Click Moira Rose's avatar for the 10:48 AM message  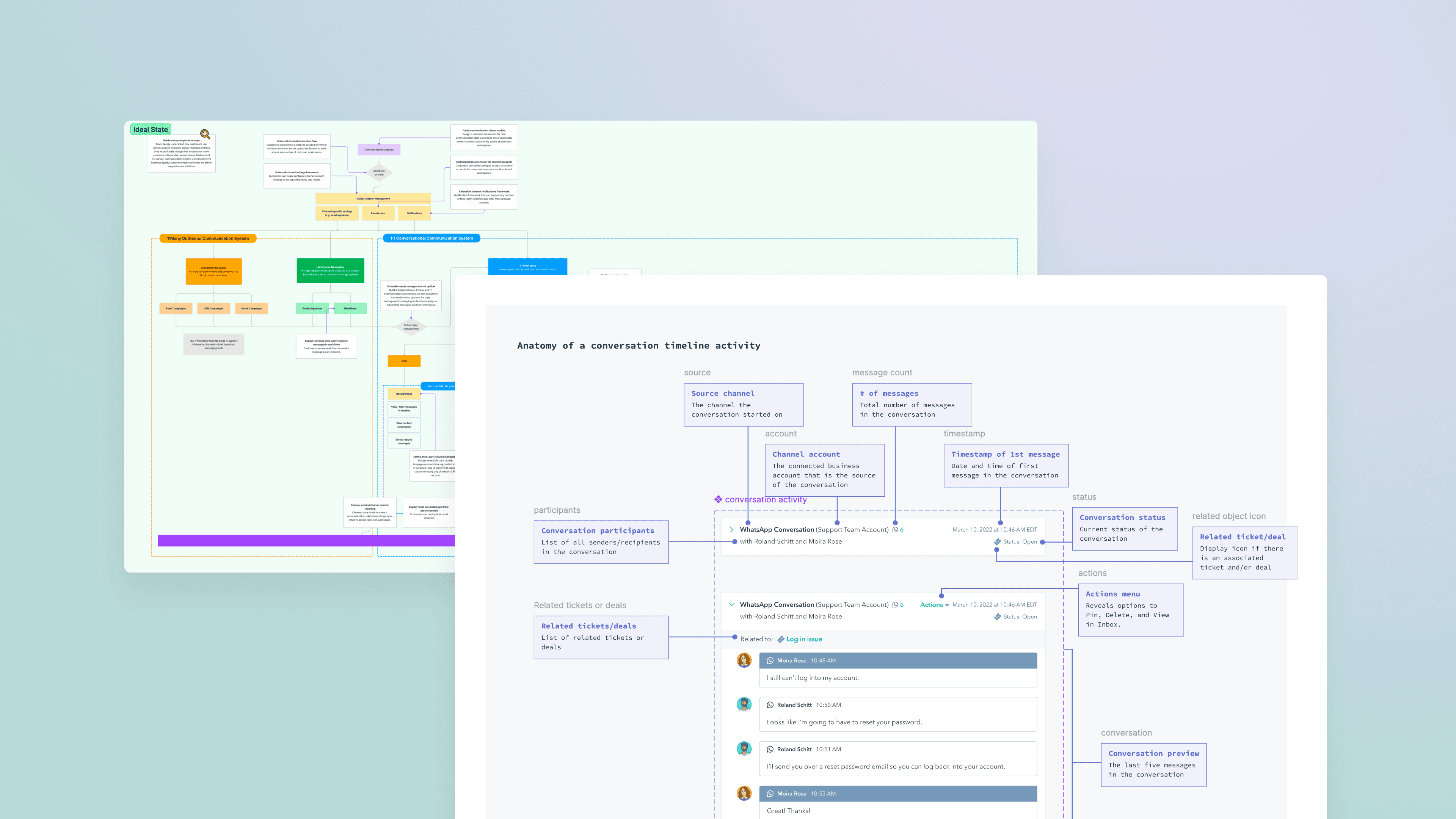[x=744, y=660]
